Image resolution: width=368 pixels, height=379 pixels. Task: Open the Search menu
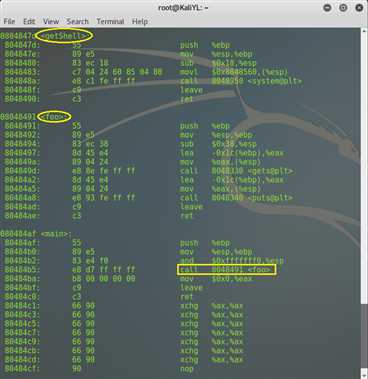pyautogui.click(x=77, y=21)
